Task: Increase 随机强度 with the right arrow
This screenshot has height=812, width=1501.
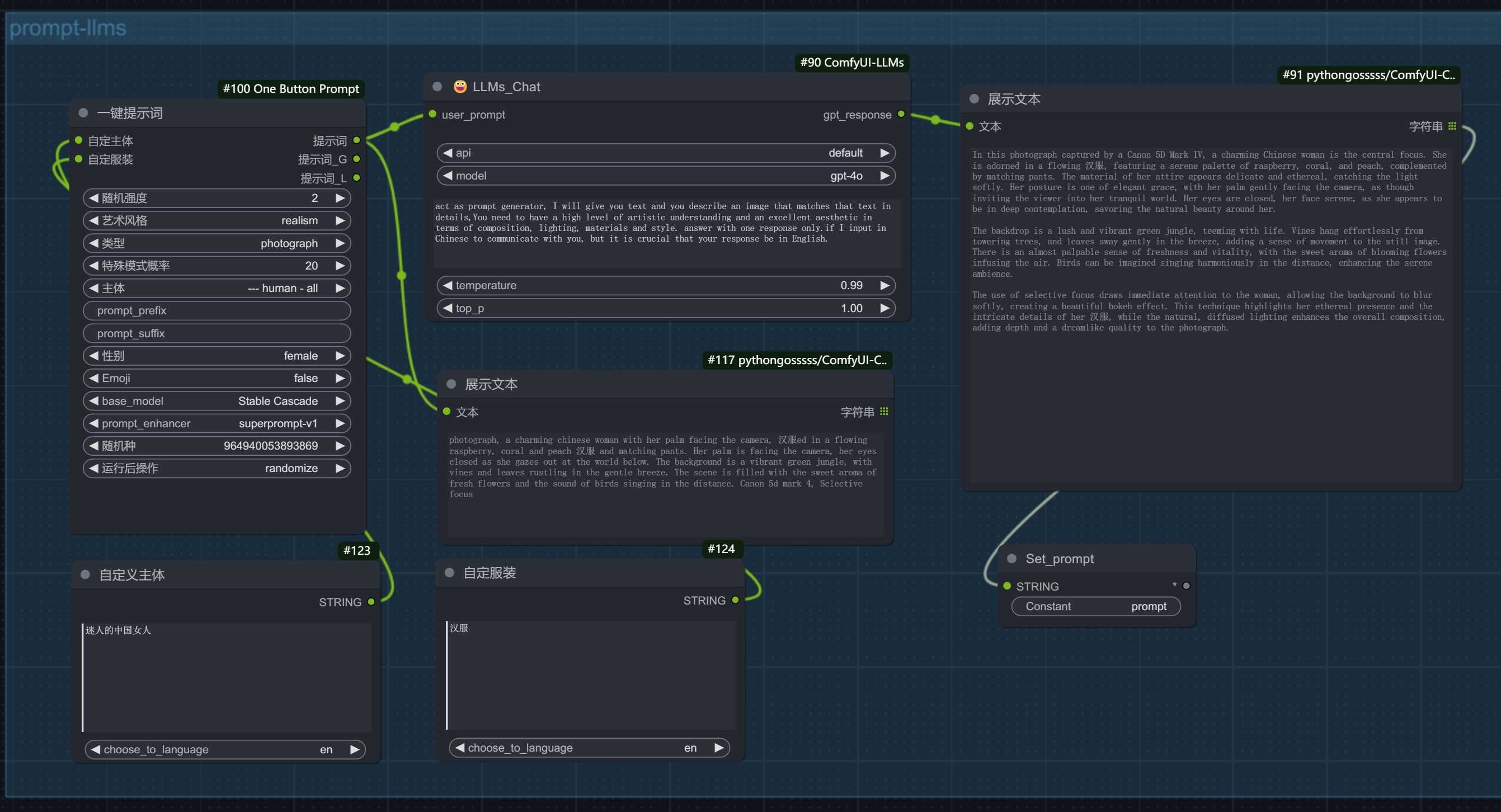Action: (340, 198)
